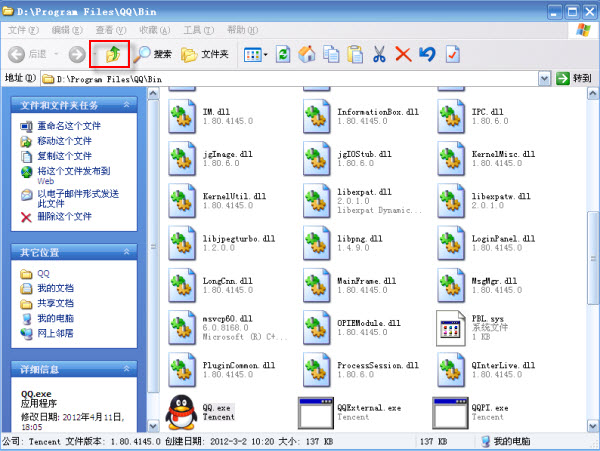Select the QQPI.exe file icon
600x451 pixels.
click(x=450, y=413)
